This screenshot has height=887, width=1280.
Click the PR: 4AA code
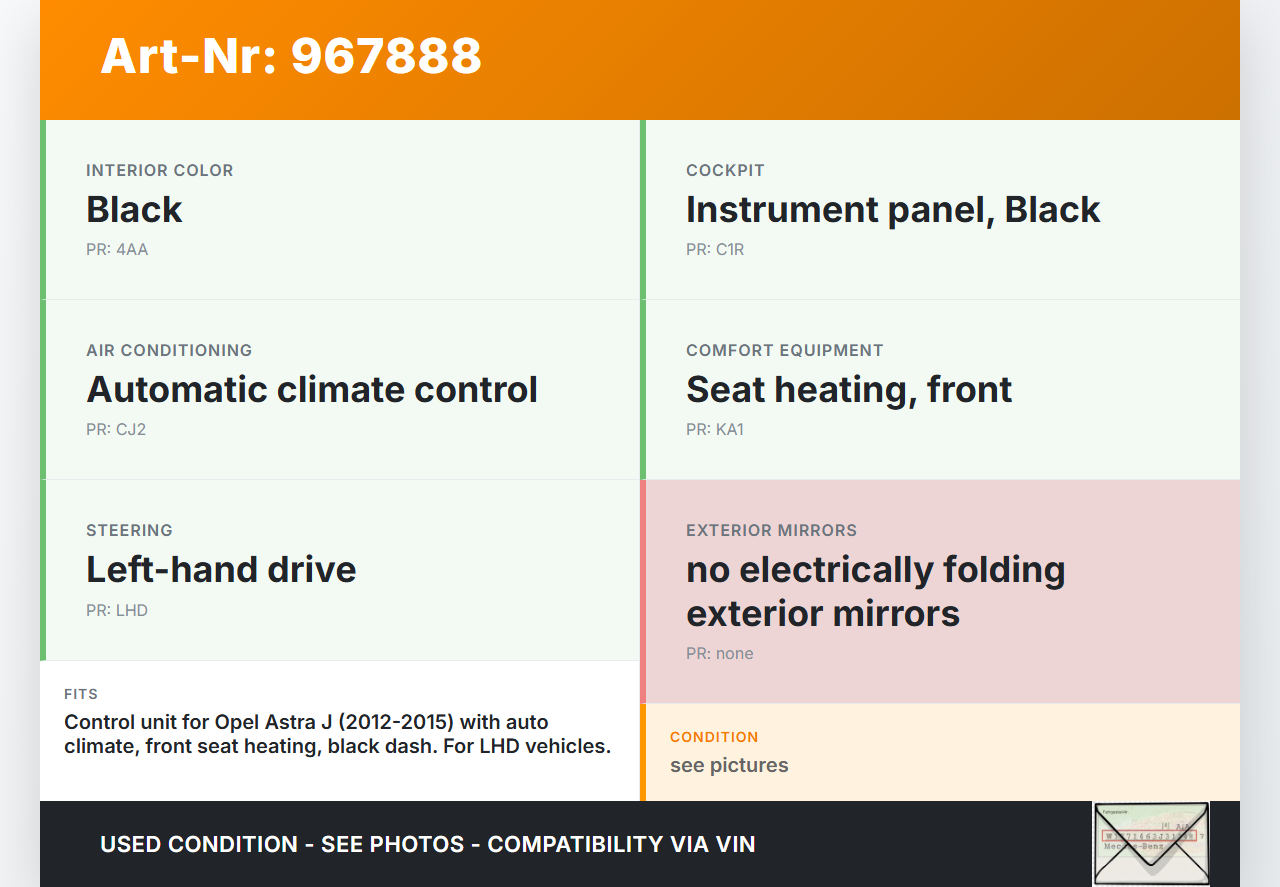pos(117,250)
